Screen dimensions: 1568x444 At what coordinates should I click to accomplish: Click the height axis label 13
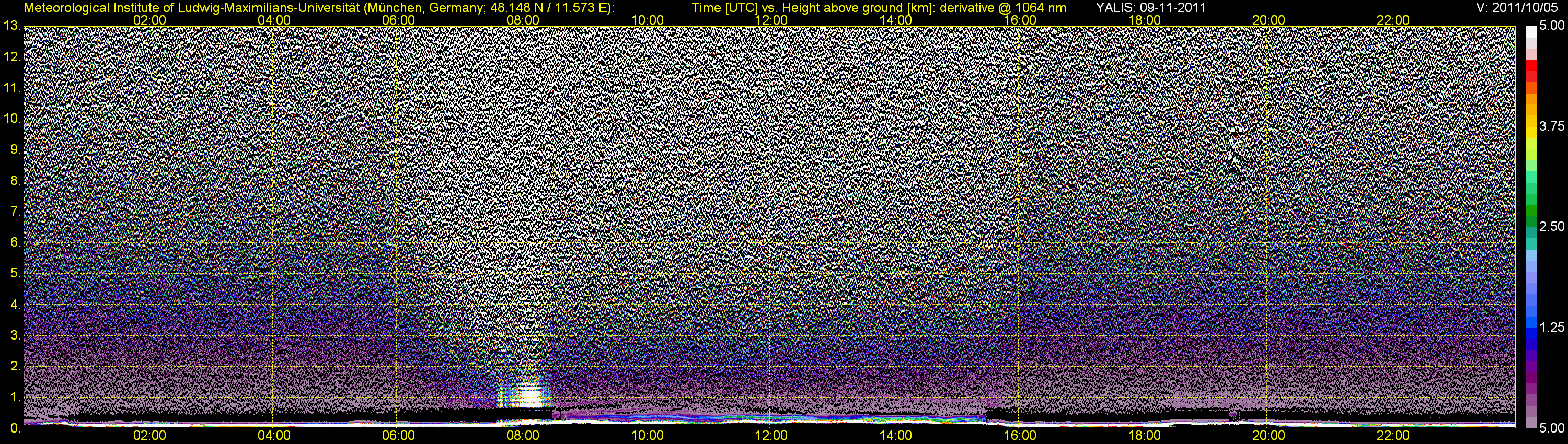[x=11, y=26]
